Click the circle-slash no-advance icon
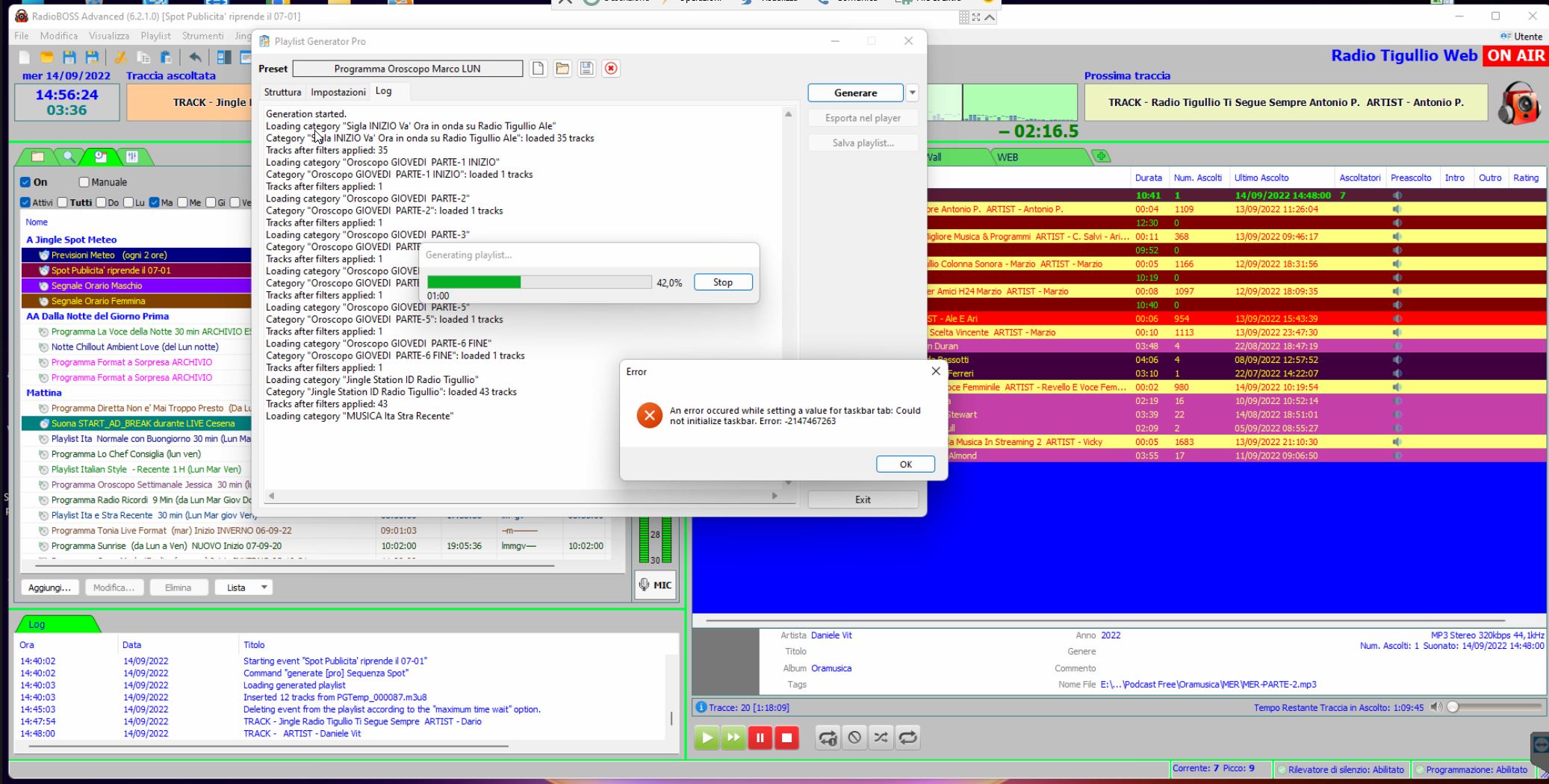Image resolution: width=1549 pixels, height=784 pixels. (854, 738)
